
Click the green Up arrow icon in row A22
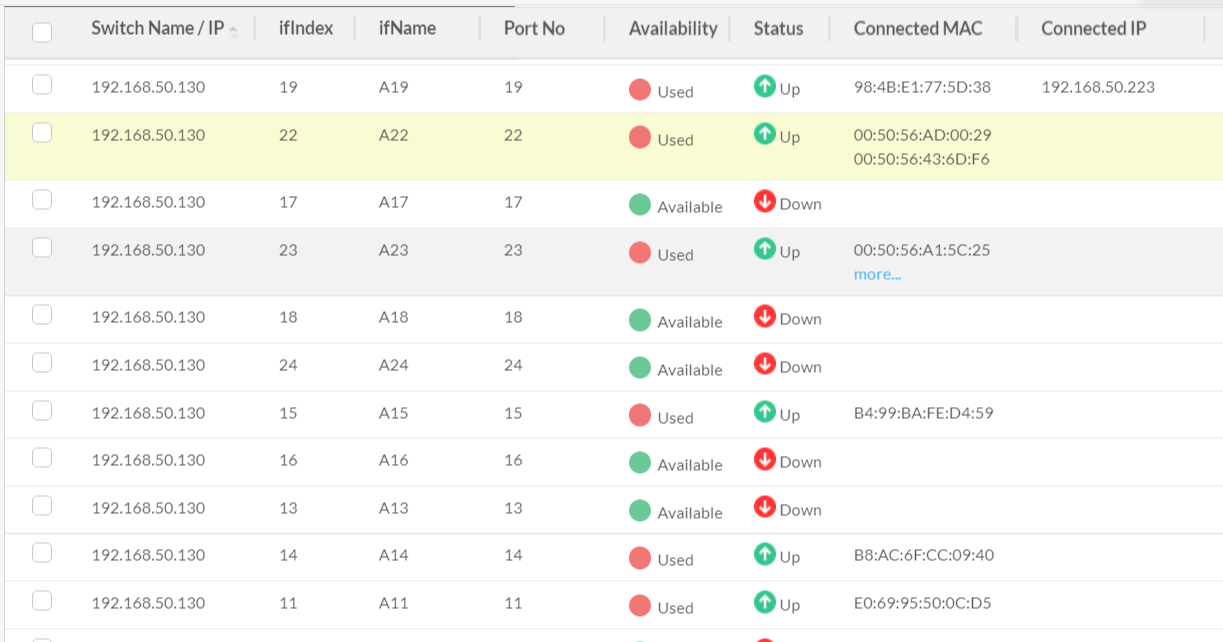764,135
